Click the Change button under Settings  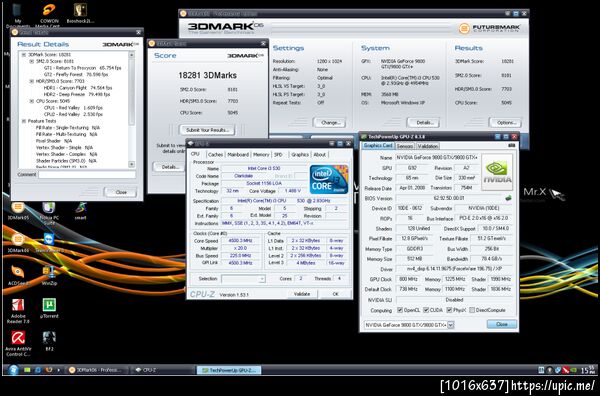click(330, 123)
